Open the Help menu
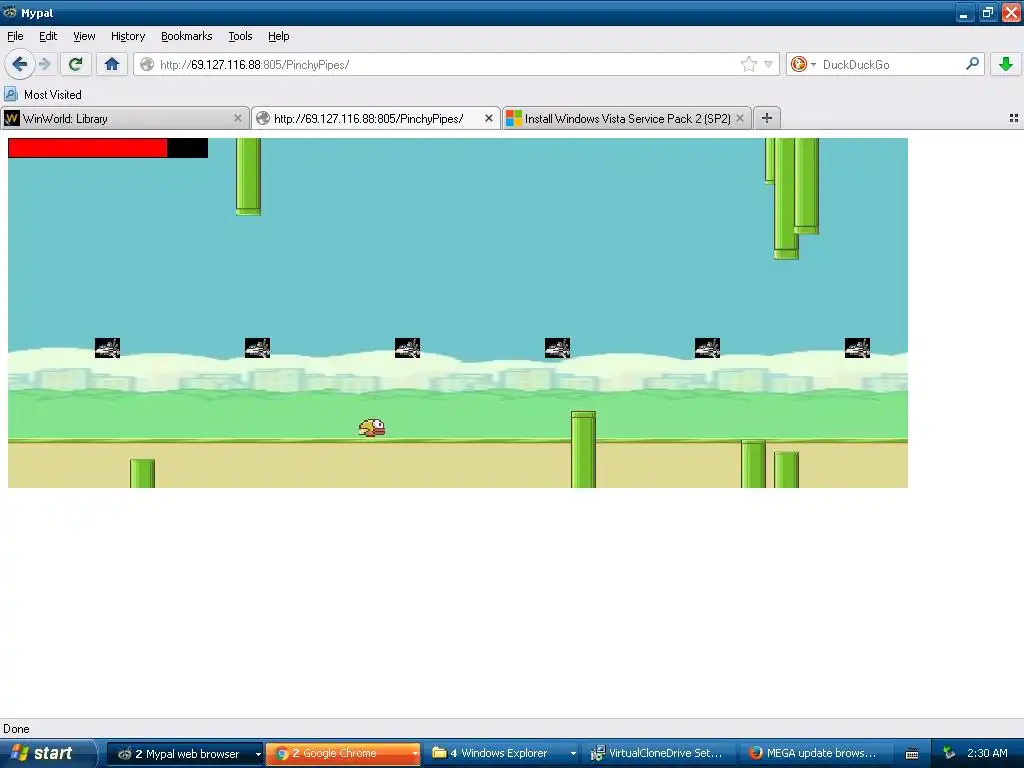1024x768 pixels. coord(278,36)
